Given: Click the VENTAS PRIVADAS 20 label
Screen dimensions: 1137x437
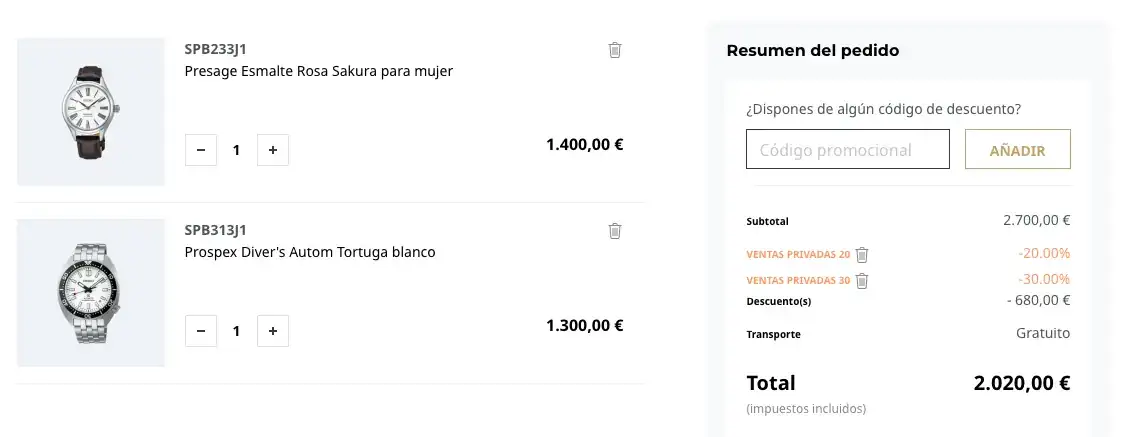Looking at the screenshot, I should [798, 254].
